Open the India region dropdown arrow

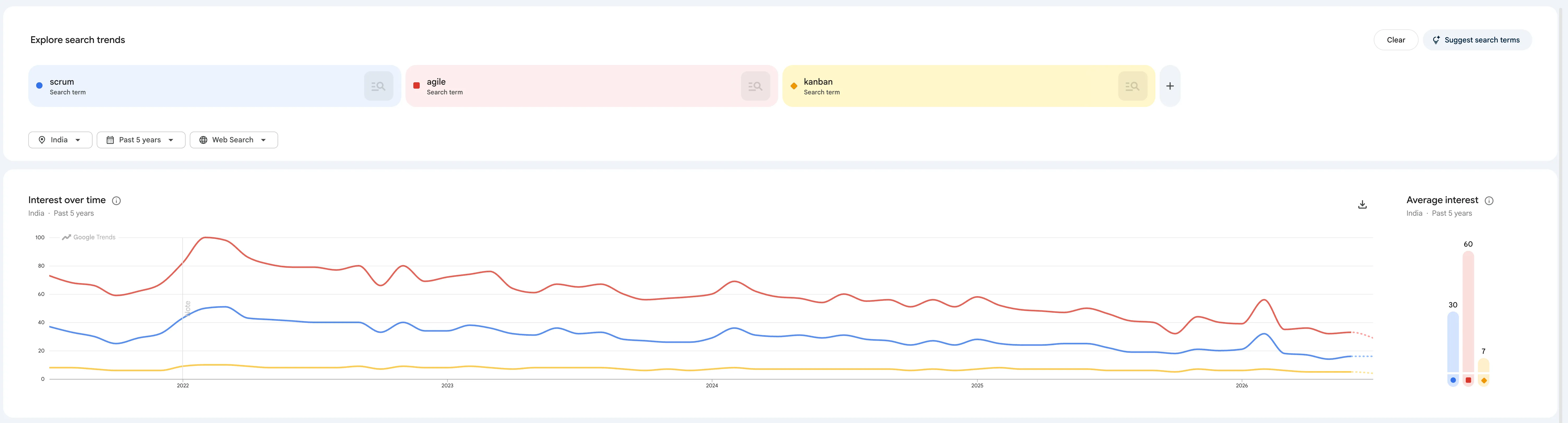78,140
